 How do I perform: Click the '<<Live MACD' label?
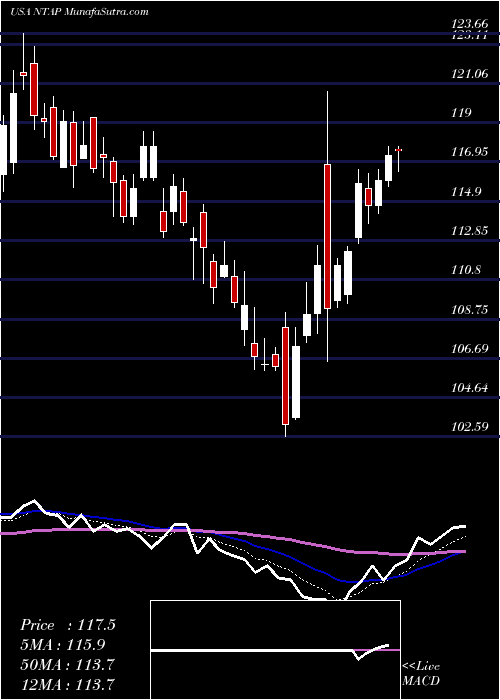421,674
